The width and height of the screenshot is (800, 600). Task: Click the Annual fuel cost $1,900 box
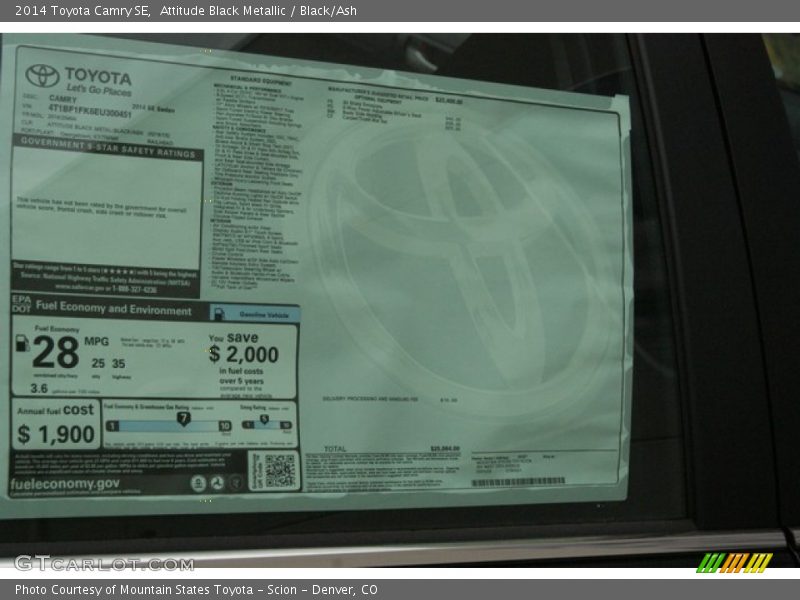click(55, 424)
